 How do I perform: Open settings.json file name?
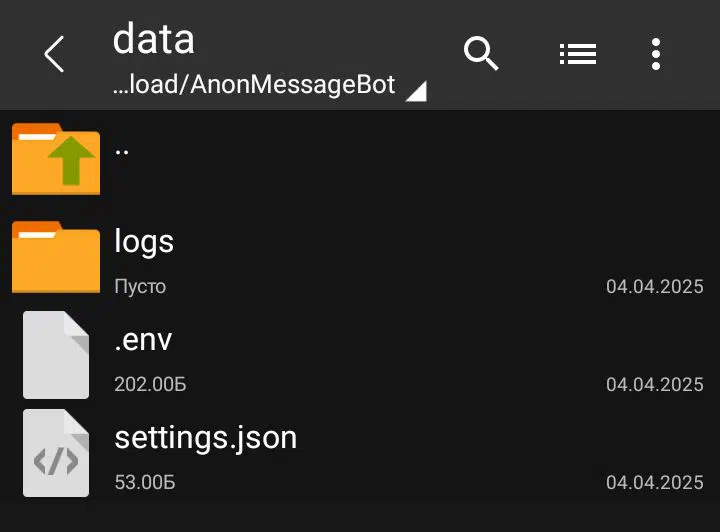pyautogui.click(x=206, y=438)
